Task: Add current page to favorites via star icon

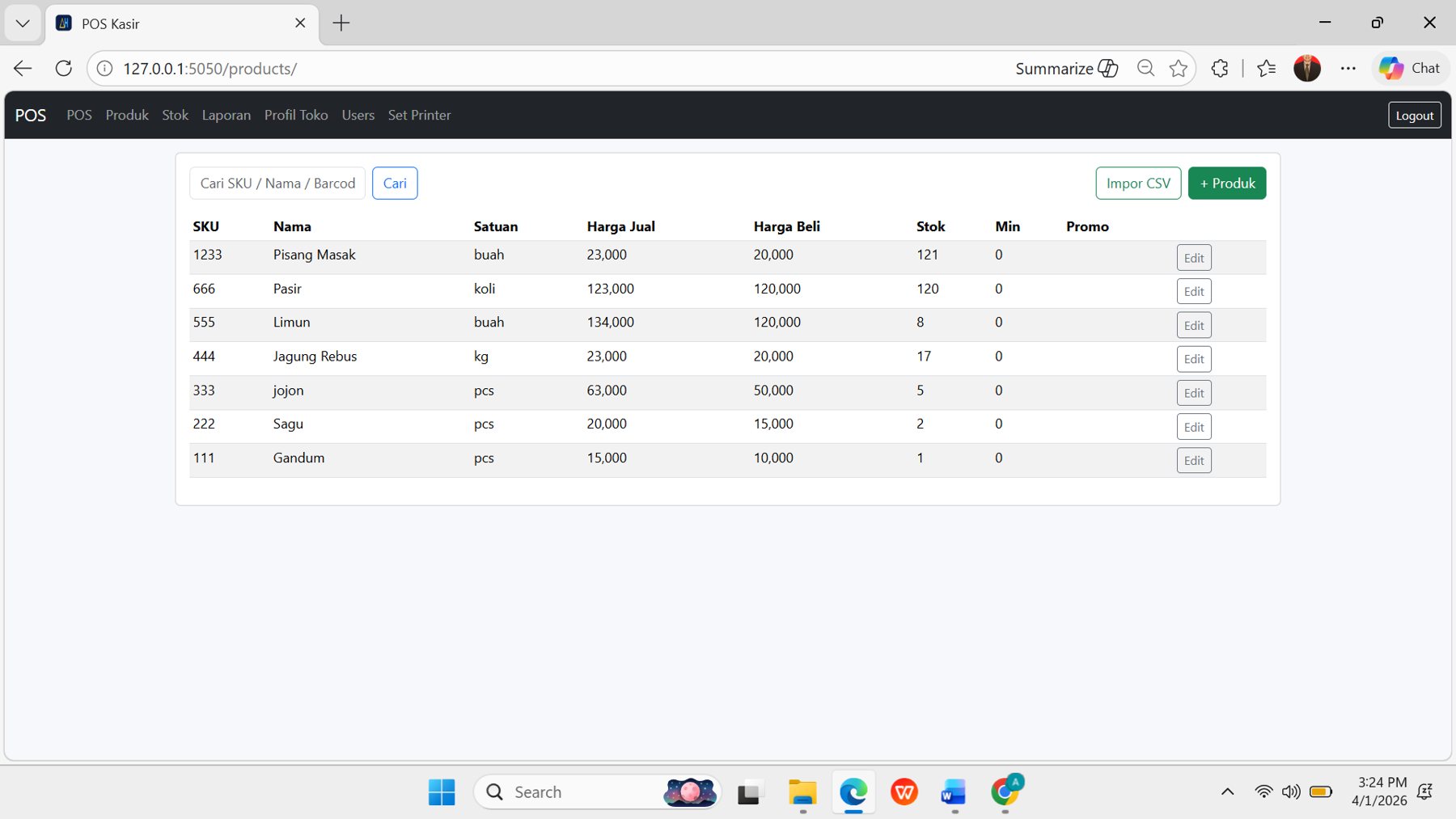Action: click(x=1178, y=68)
